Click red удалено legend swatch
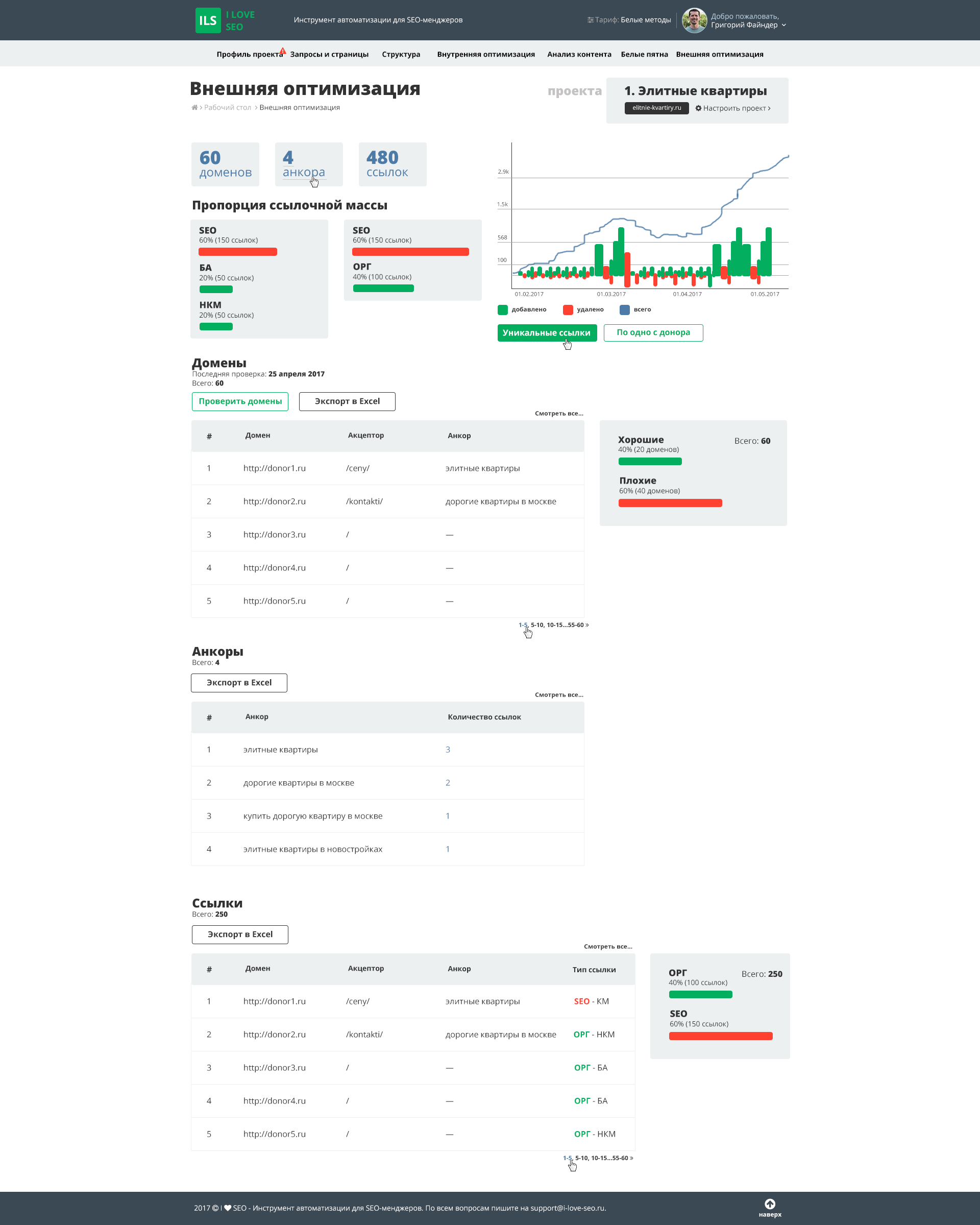 (568, 309)
